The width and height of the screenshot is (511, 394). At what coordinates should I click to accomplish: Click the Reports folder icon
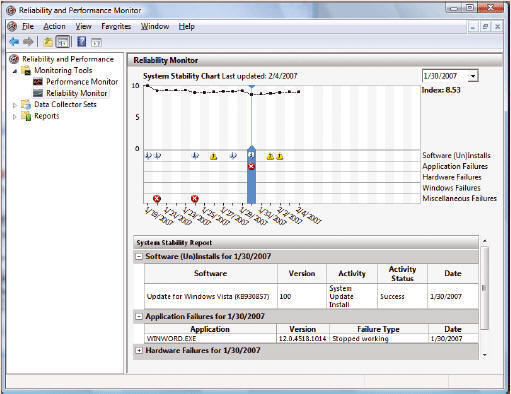[26, 116]
